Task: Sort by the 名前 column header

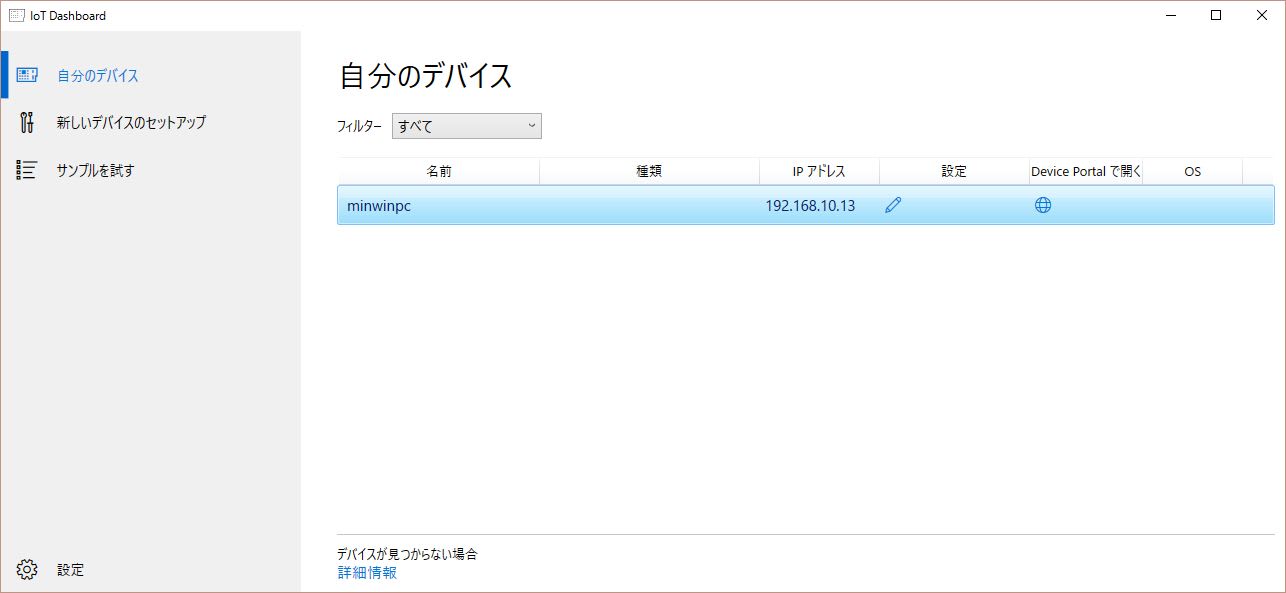Action: point(439,171)
